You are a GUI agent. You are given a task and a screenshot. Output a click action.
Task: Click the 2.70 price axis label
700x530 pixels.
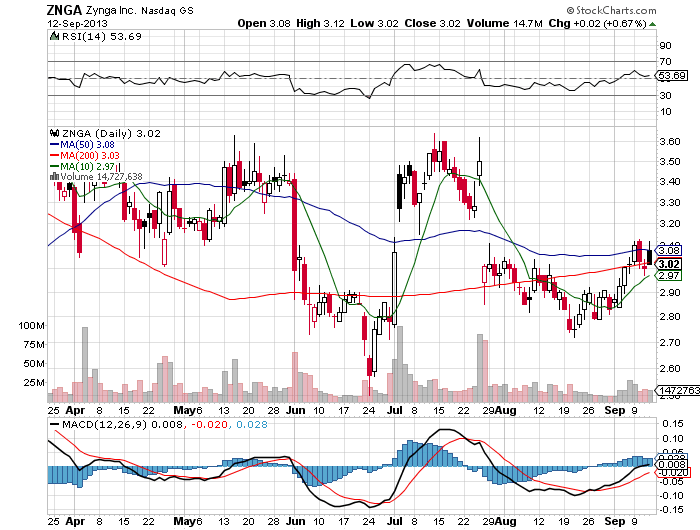click(670, 342)
